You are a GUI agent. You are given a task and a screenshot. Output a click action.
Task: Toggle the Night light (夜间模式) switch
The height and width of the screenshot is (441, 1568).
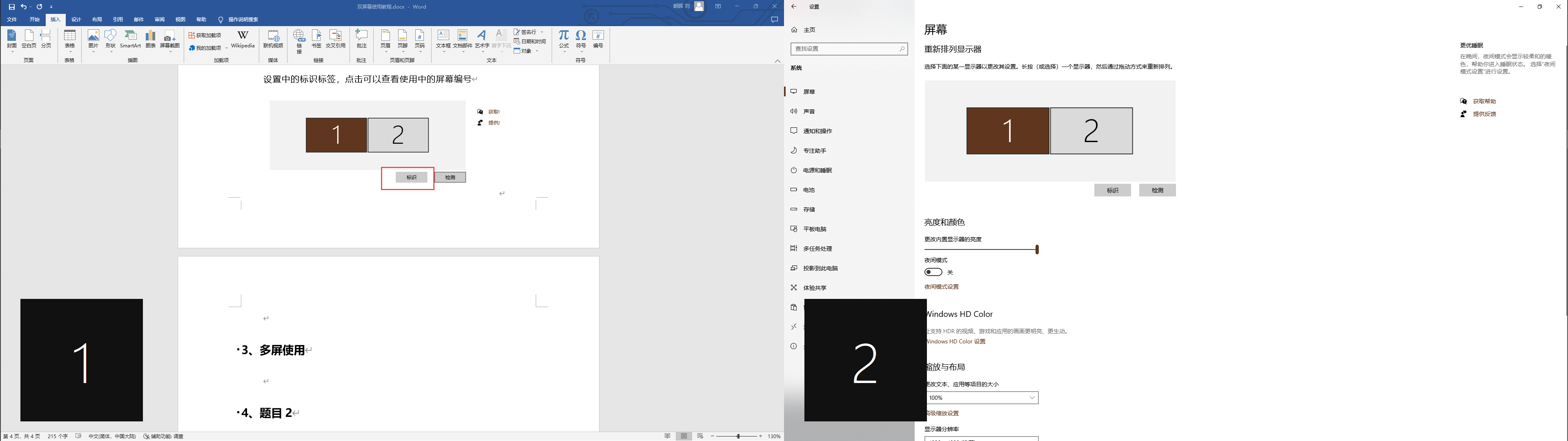coord(933,272)
